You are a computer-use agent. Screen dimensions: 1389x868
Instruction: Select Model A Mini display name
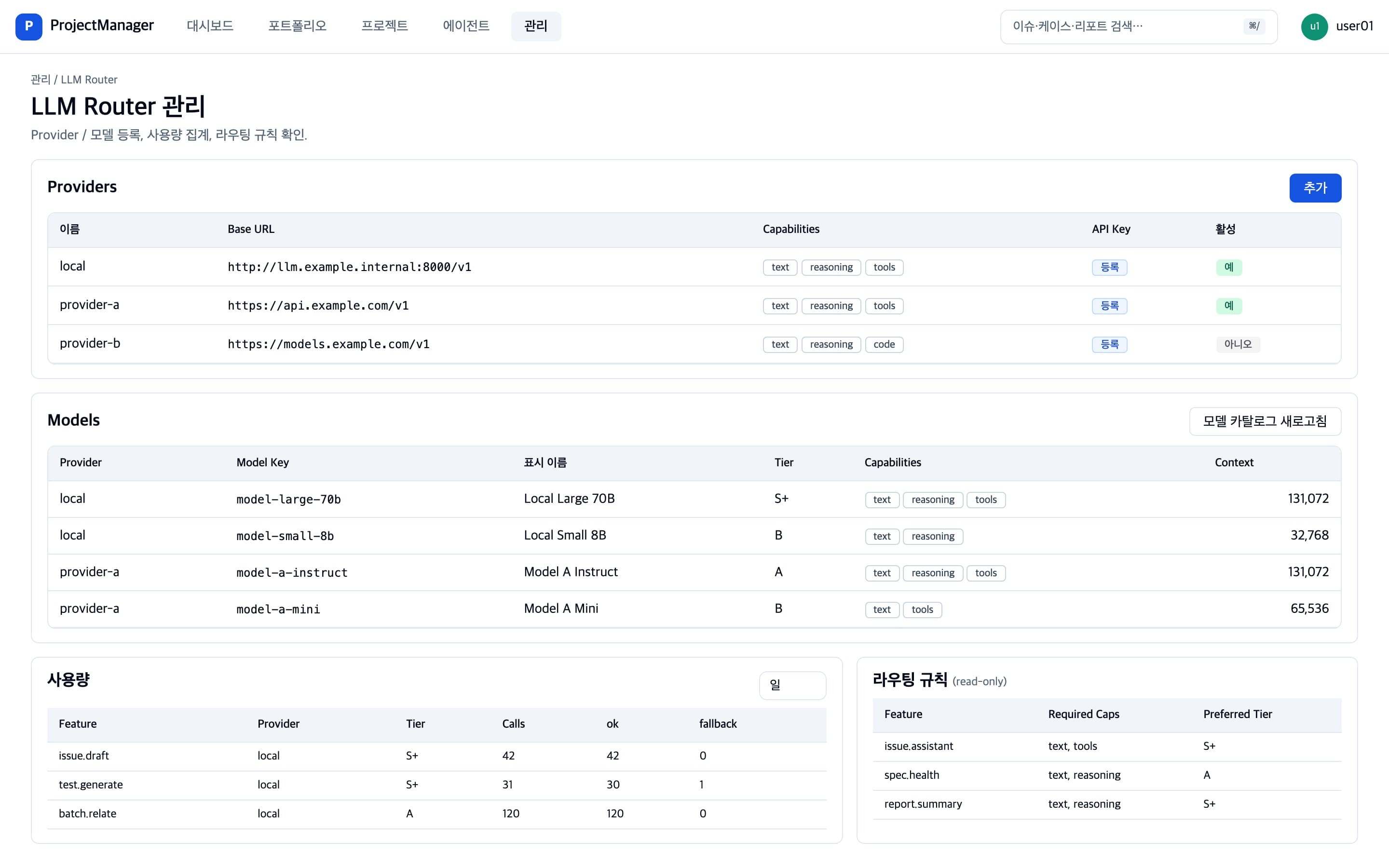pyautogui.click(x=561, y=609)
